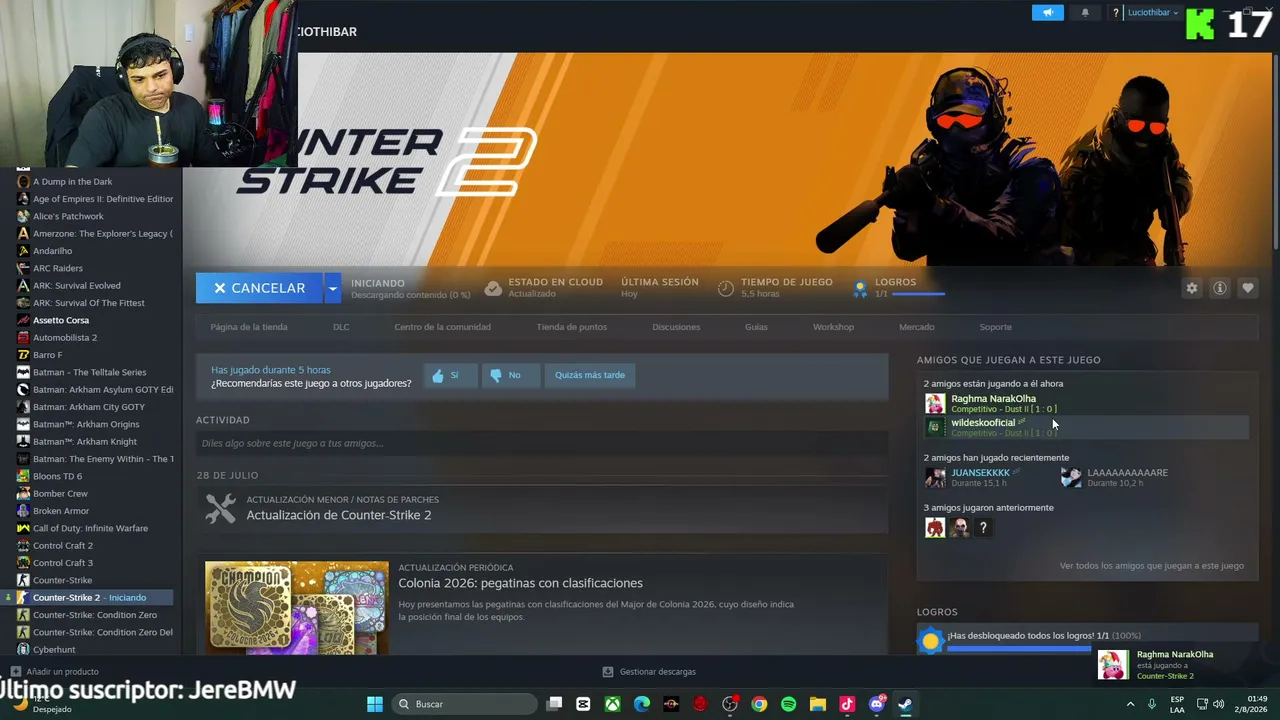Open Gestionar descargas downloads manager
This screenshot has height=720, width=1280.
pyautogui.click(x=649, y=672)
